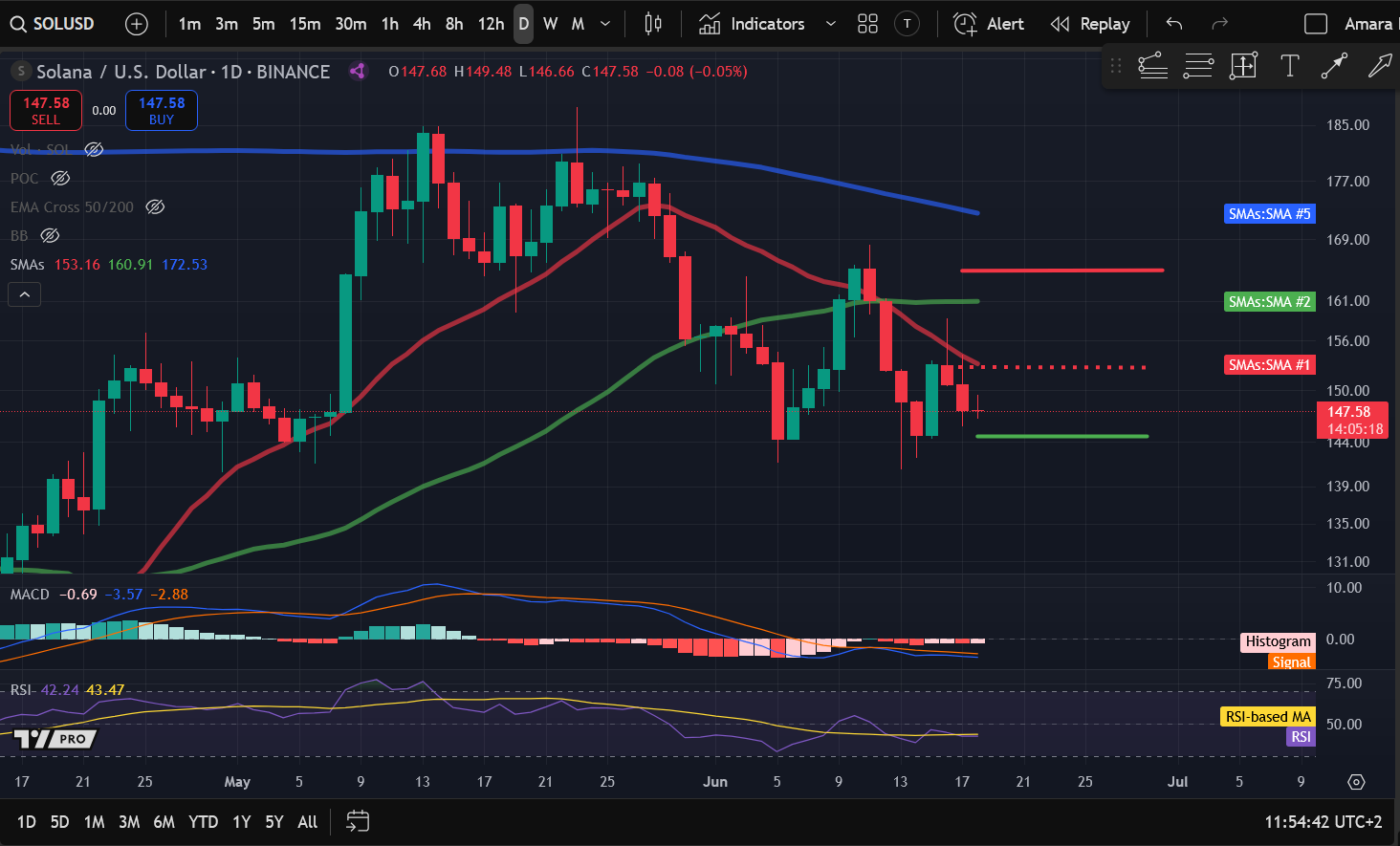Viewport: 1400px width, 846px height.
Task: Toggle visibility of the POC indicator
Action: (x=60, y=178)
